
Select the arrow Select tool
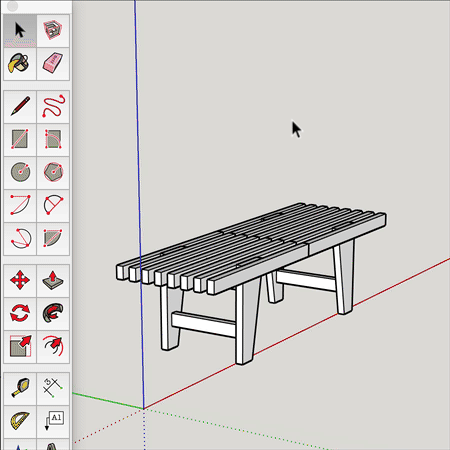click(20, 30)
